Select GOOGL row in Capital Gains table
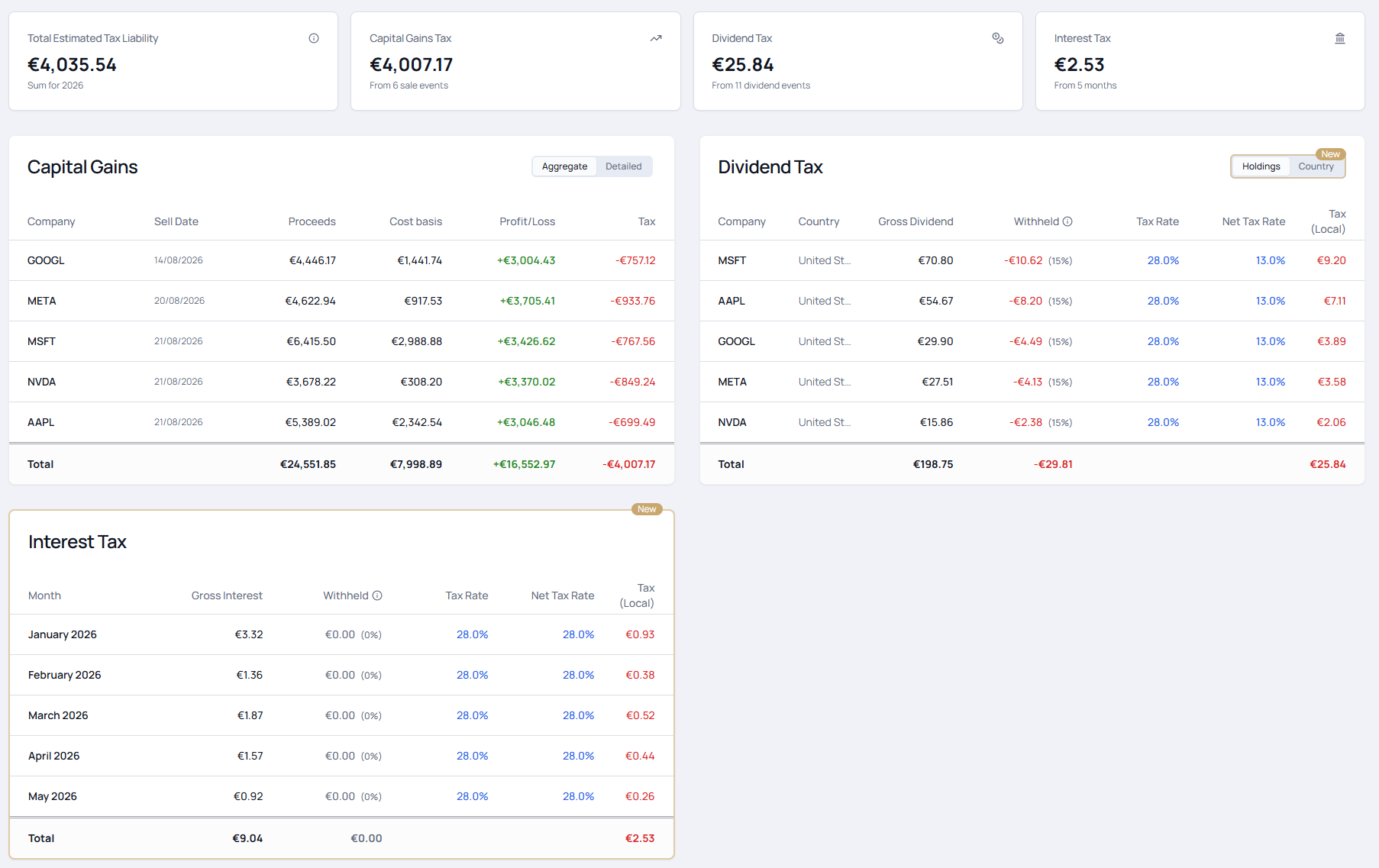 click(341, 260)
